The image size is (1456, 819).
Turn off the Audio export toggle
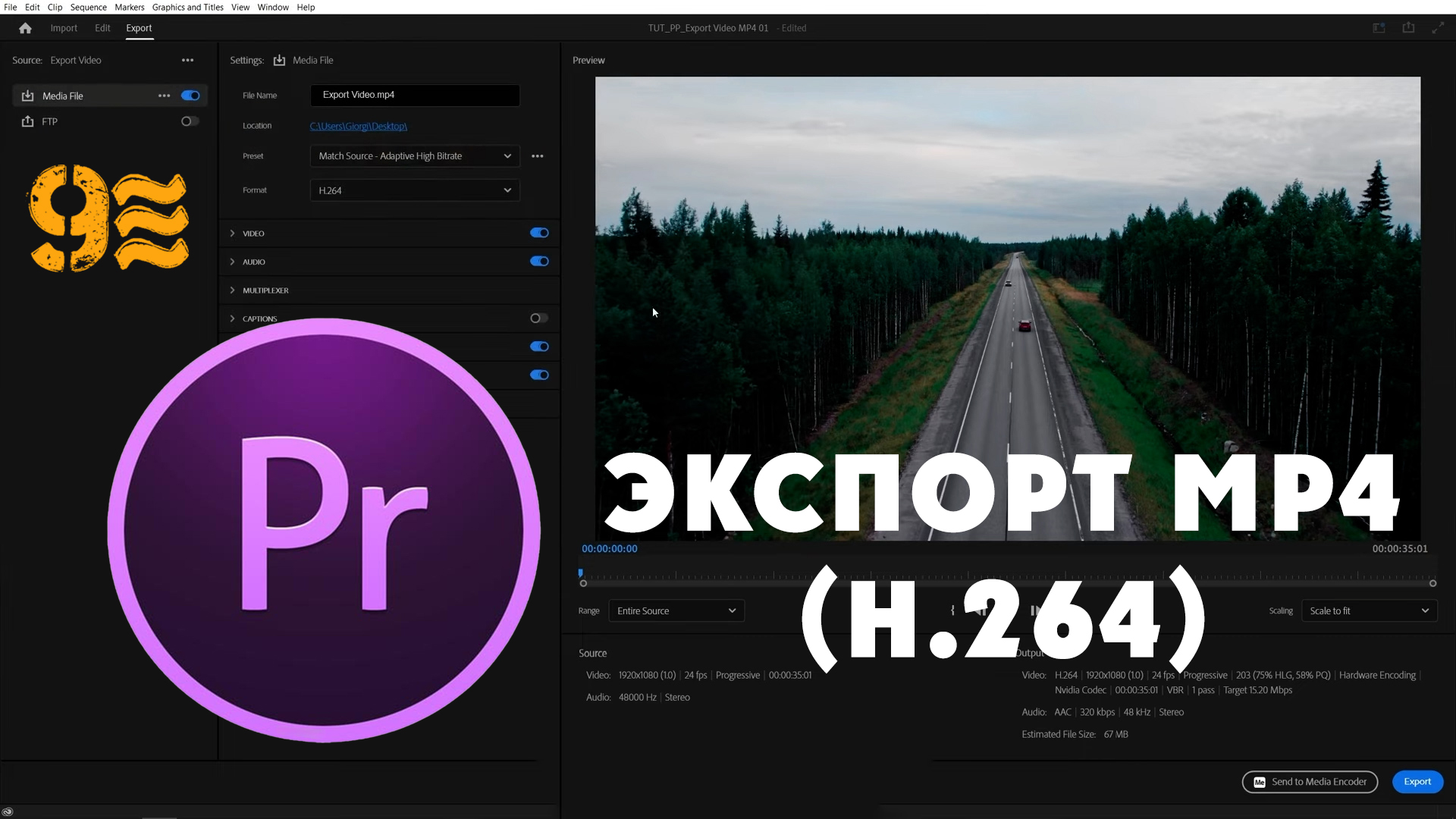coord(539,262)
